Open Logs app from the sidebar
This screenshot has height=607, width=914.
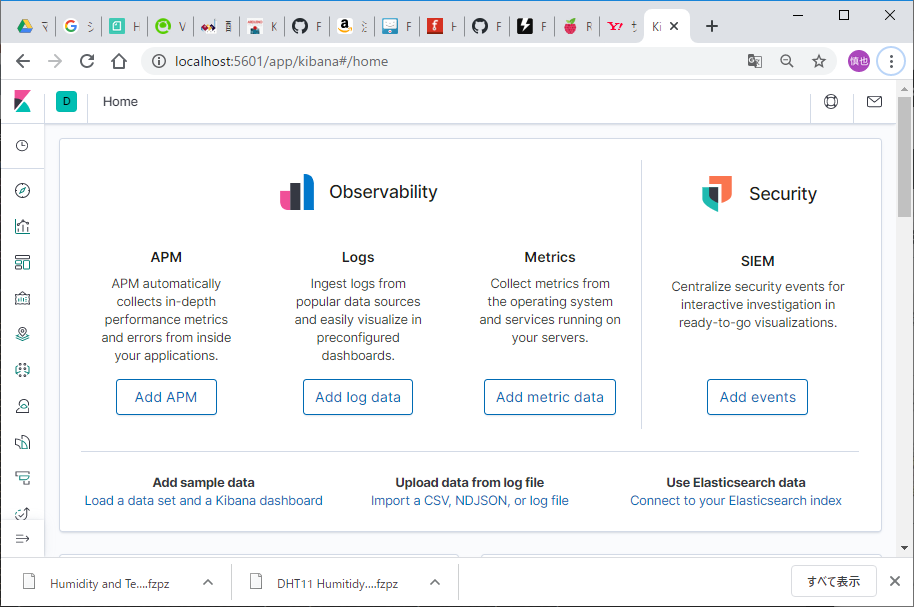(x=22, y=442)
